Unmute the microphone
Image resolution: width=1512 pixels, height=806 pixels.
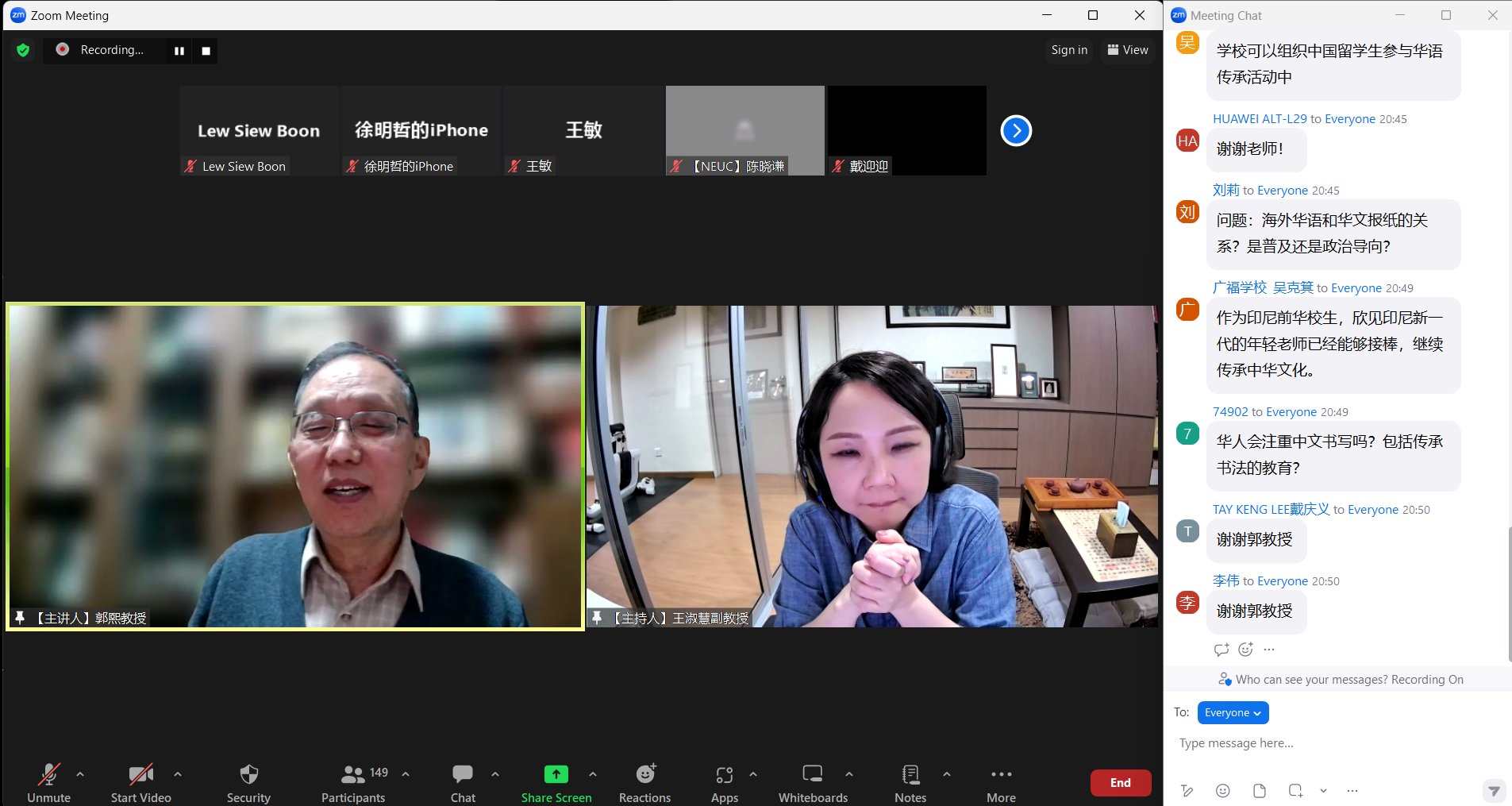pos(48,783)
